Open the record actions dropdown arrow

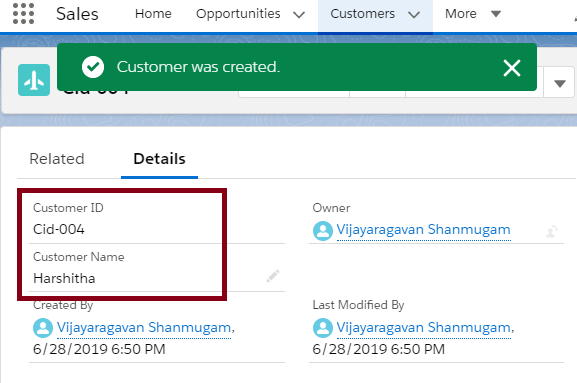coord(560,84)
